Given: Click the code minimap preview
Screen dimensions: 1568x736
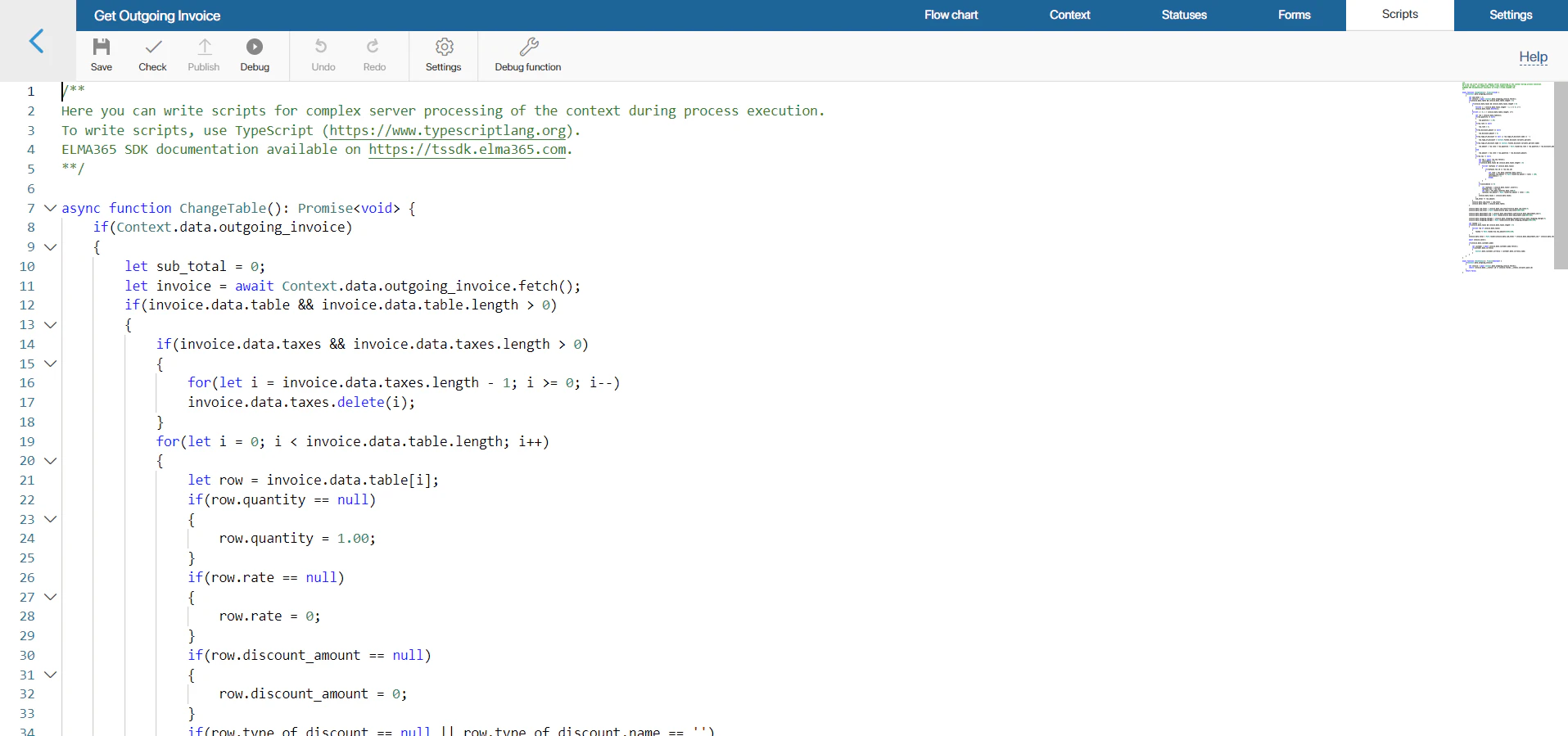Looking at the screenshot, I should click(x=1505, y=176).
